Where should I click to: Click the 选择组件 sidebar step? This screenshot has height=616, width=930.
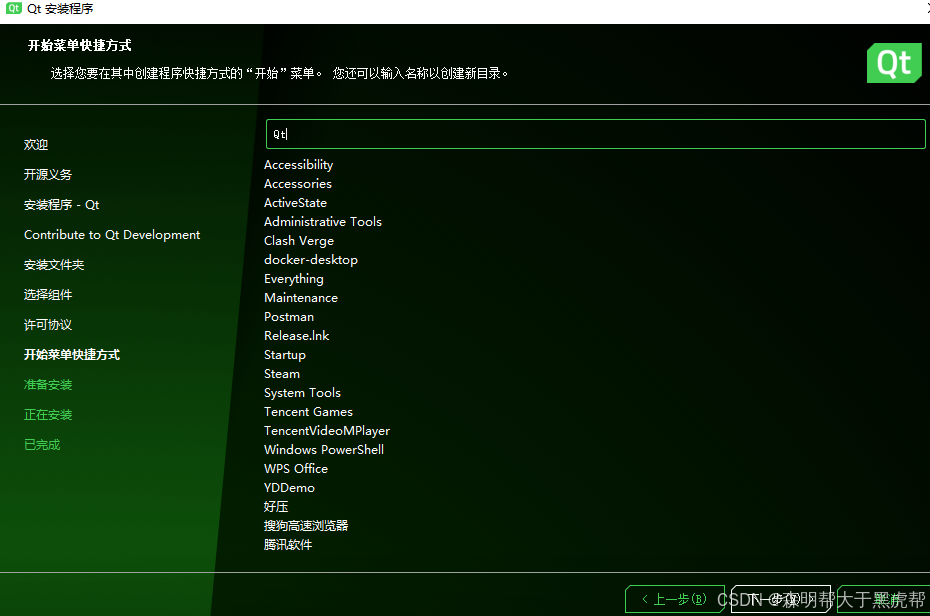47,295
